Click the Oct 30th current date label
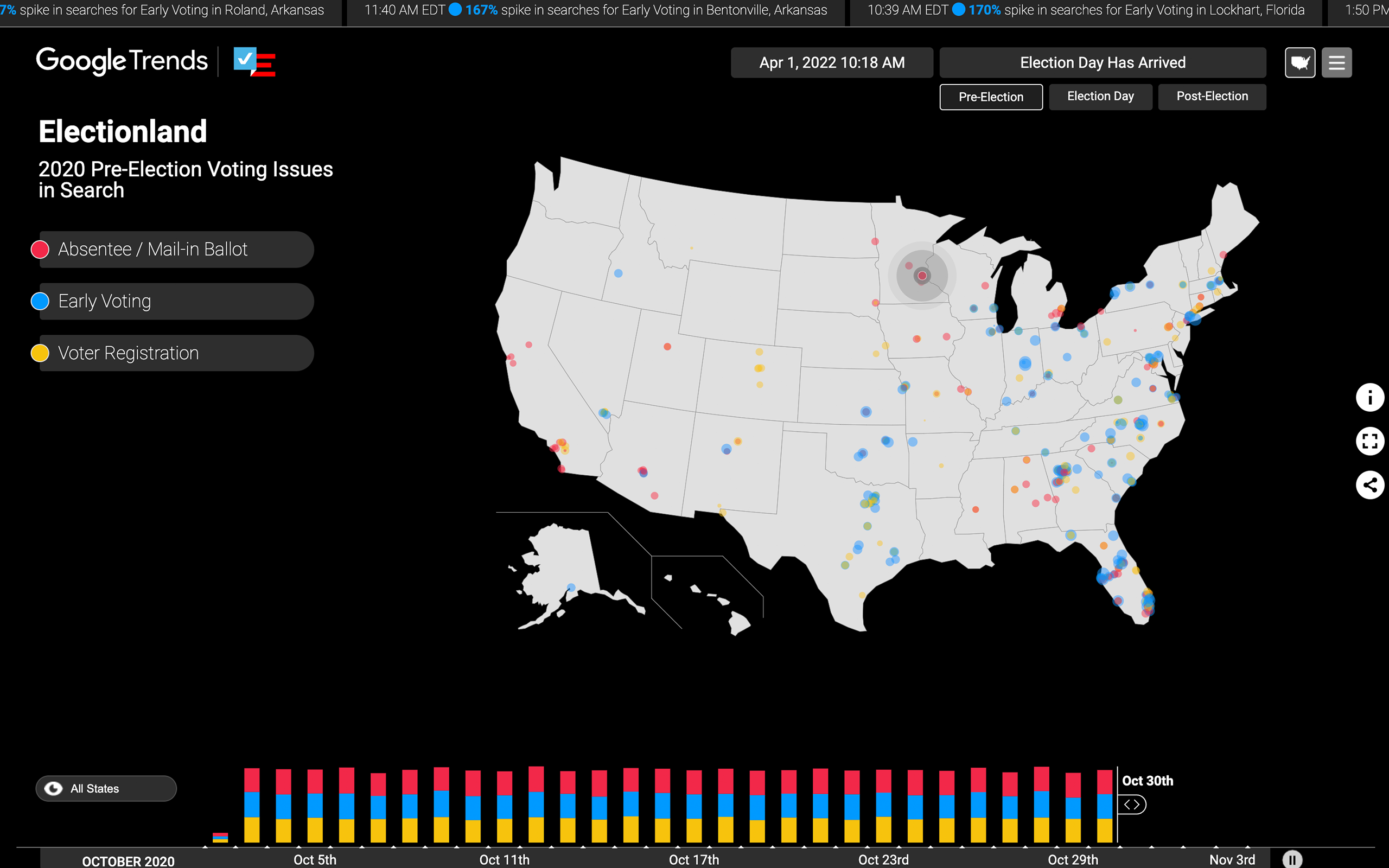 [x=1148, y=781]
